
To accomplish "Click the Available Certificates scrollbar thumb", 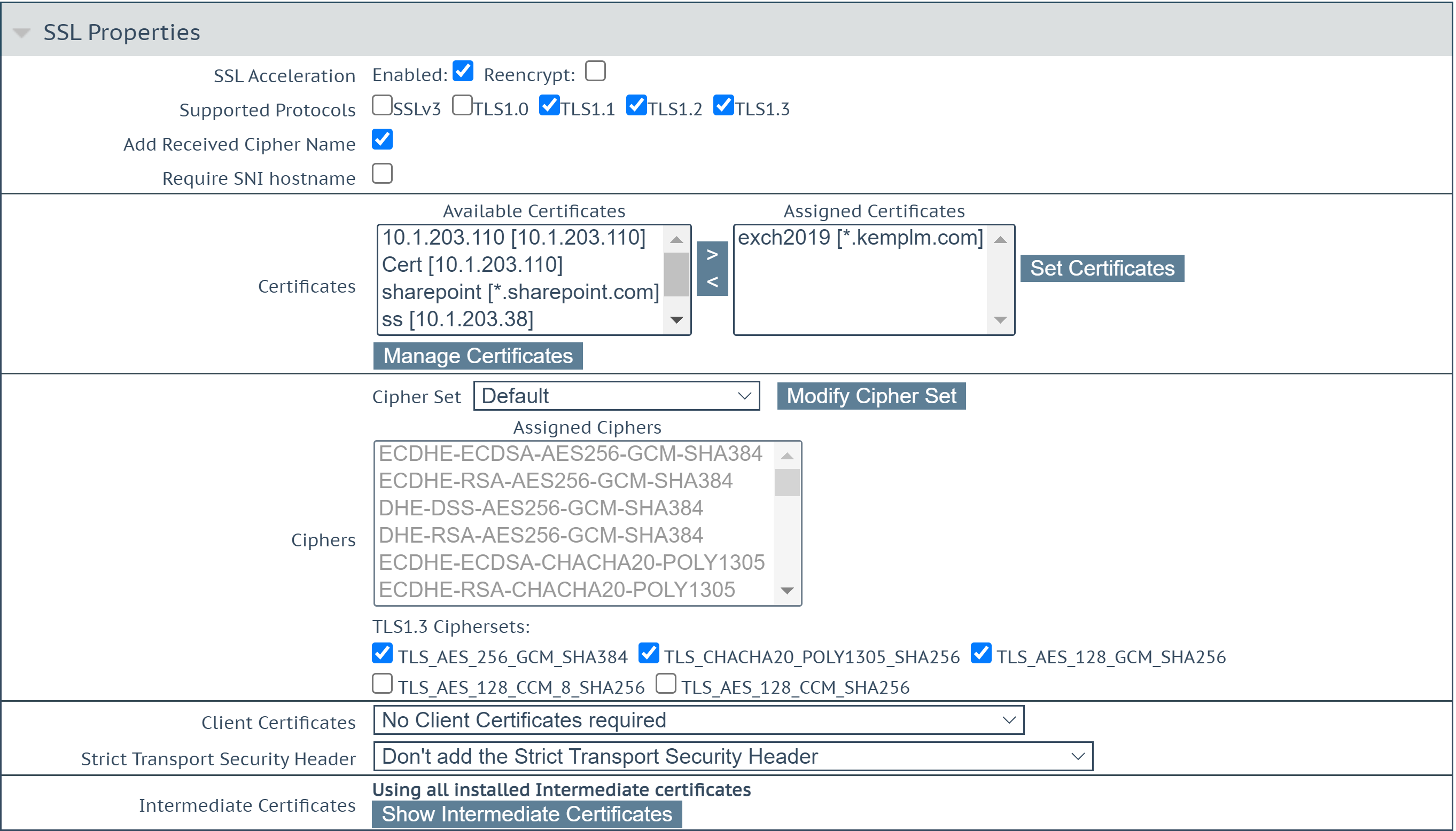I will click(676, 275).
